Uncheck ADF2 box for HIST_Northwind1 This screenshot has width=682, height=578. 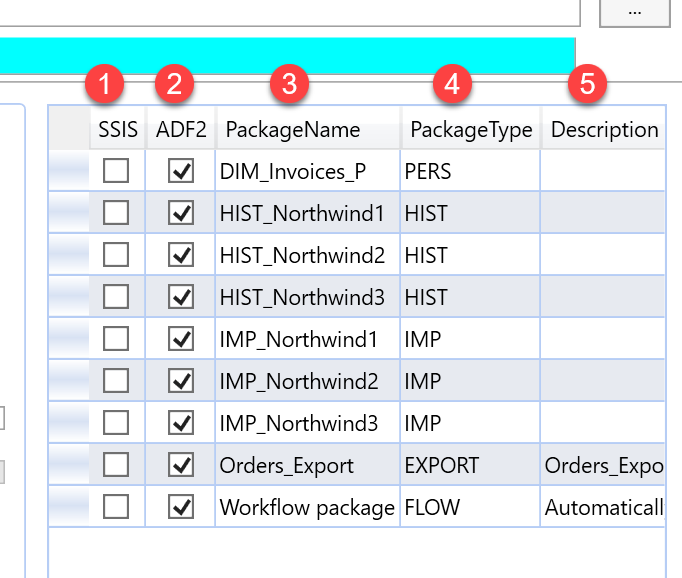[x=181, y=213]
